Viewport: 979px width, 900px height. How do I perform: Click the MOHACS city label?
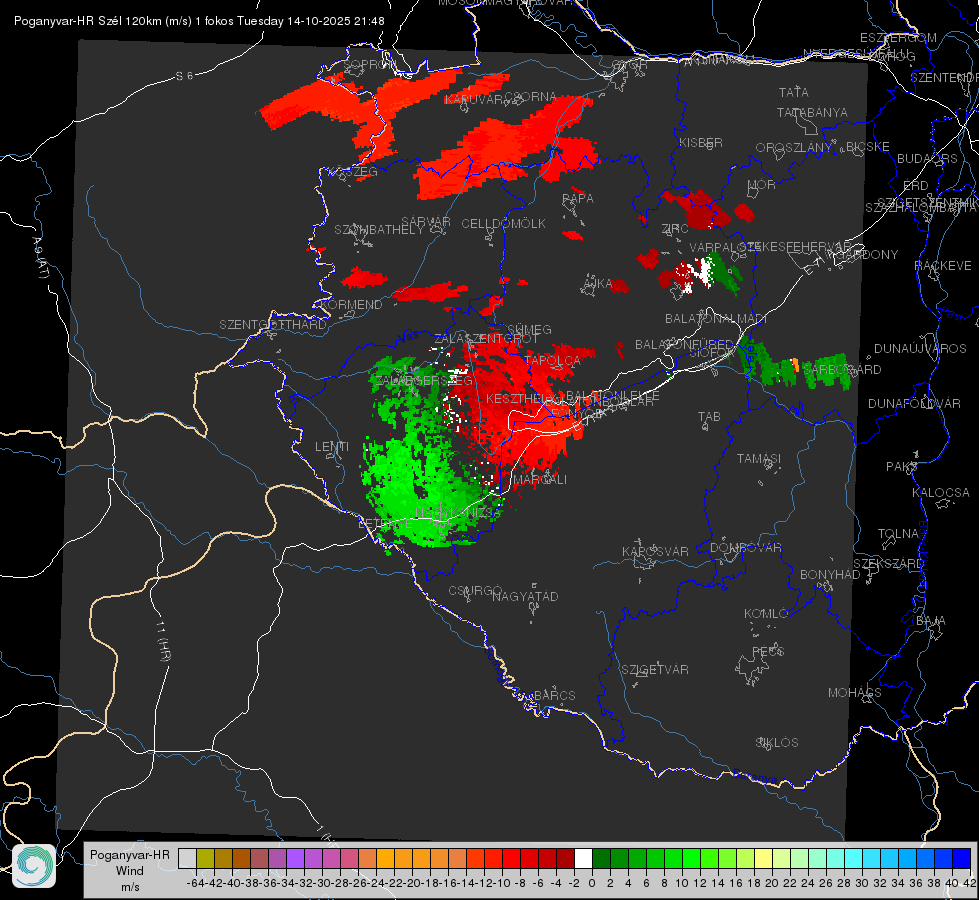pos(855,693)
